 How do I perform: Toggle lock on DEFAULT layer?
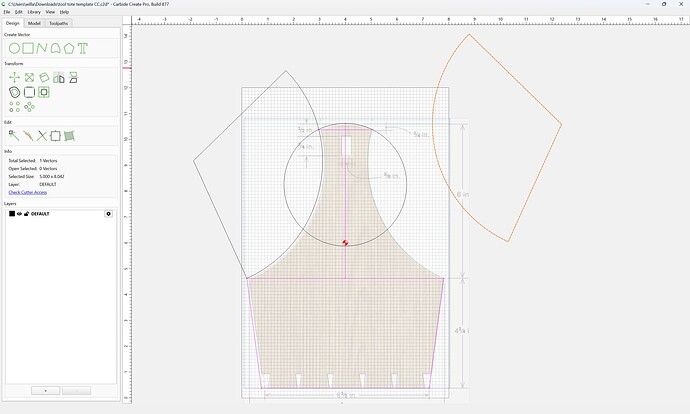tap(26, 214)
